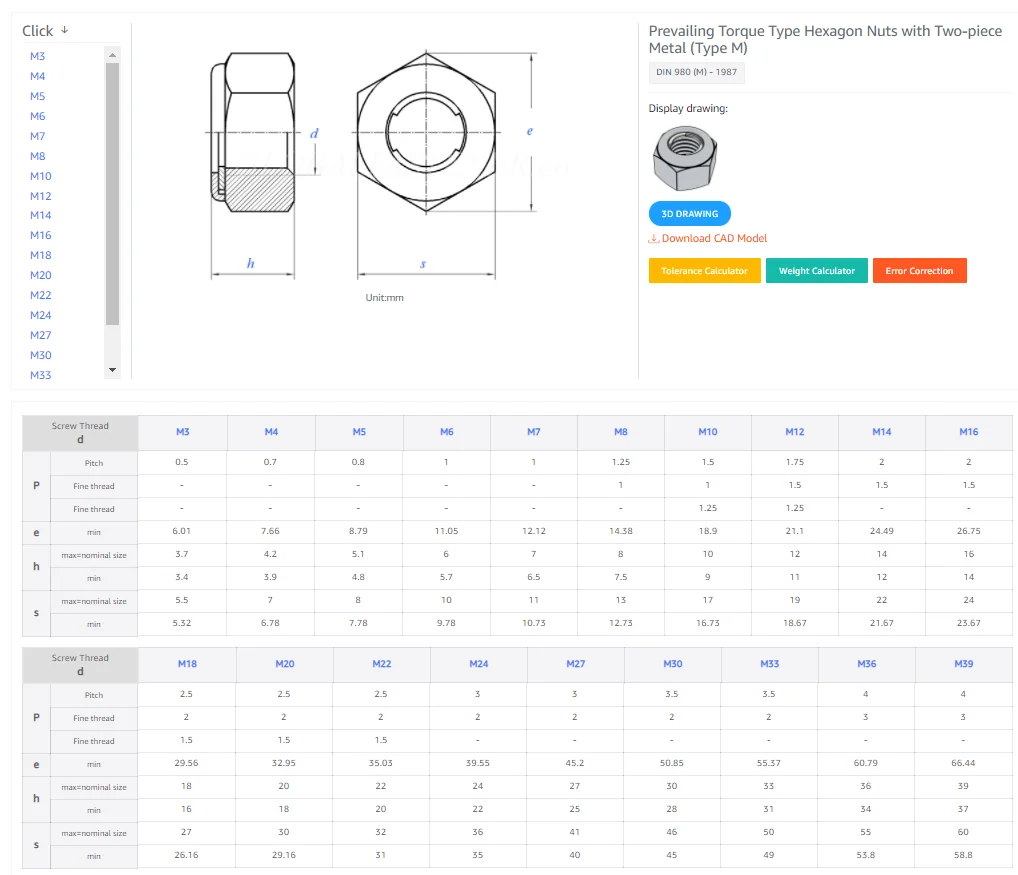
Task: Click the M39 table column header
Action: point(963,664)
